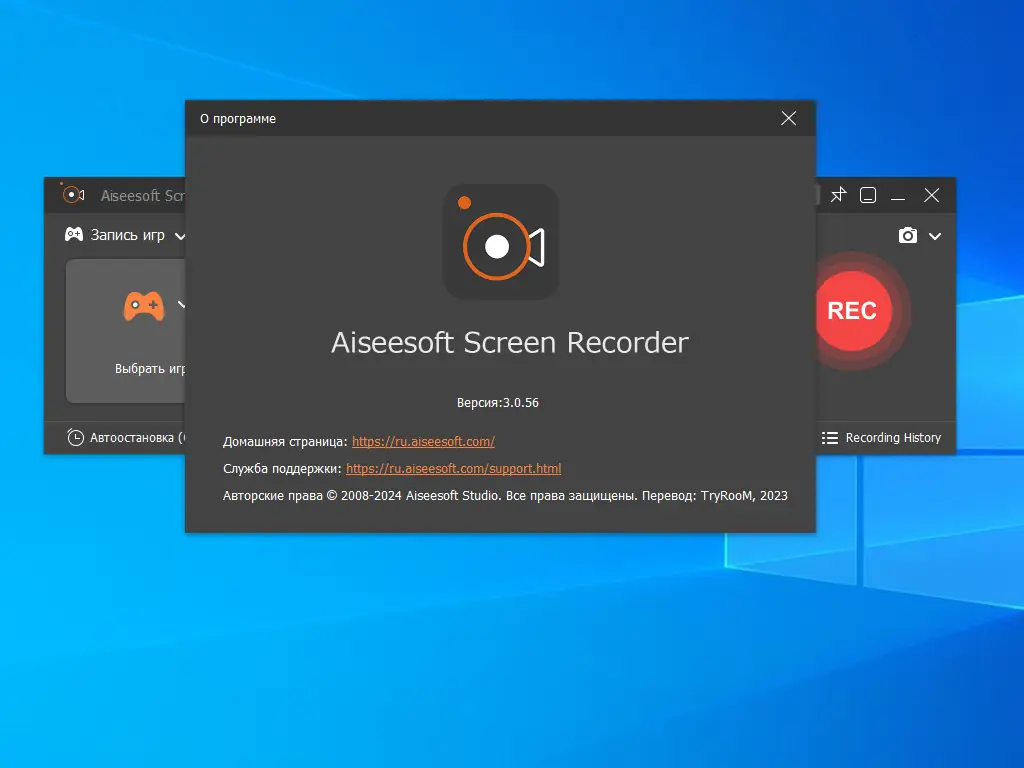Image resolution: width=1024 pixels, height=768 pixels.
Task: Switch to mini mode with the rounded square icon
Action: (868, 195)
